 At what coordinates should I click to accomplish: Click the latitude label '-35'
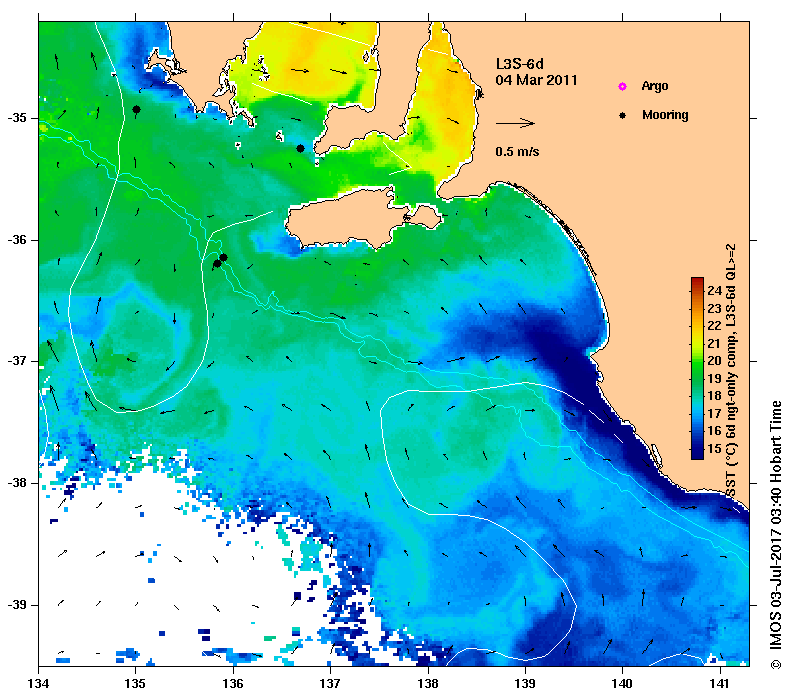17,118
